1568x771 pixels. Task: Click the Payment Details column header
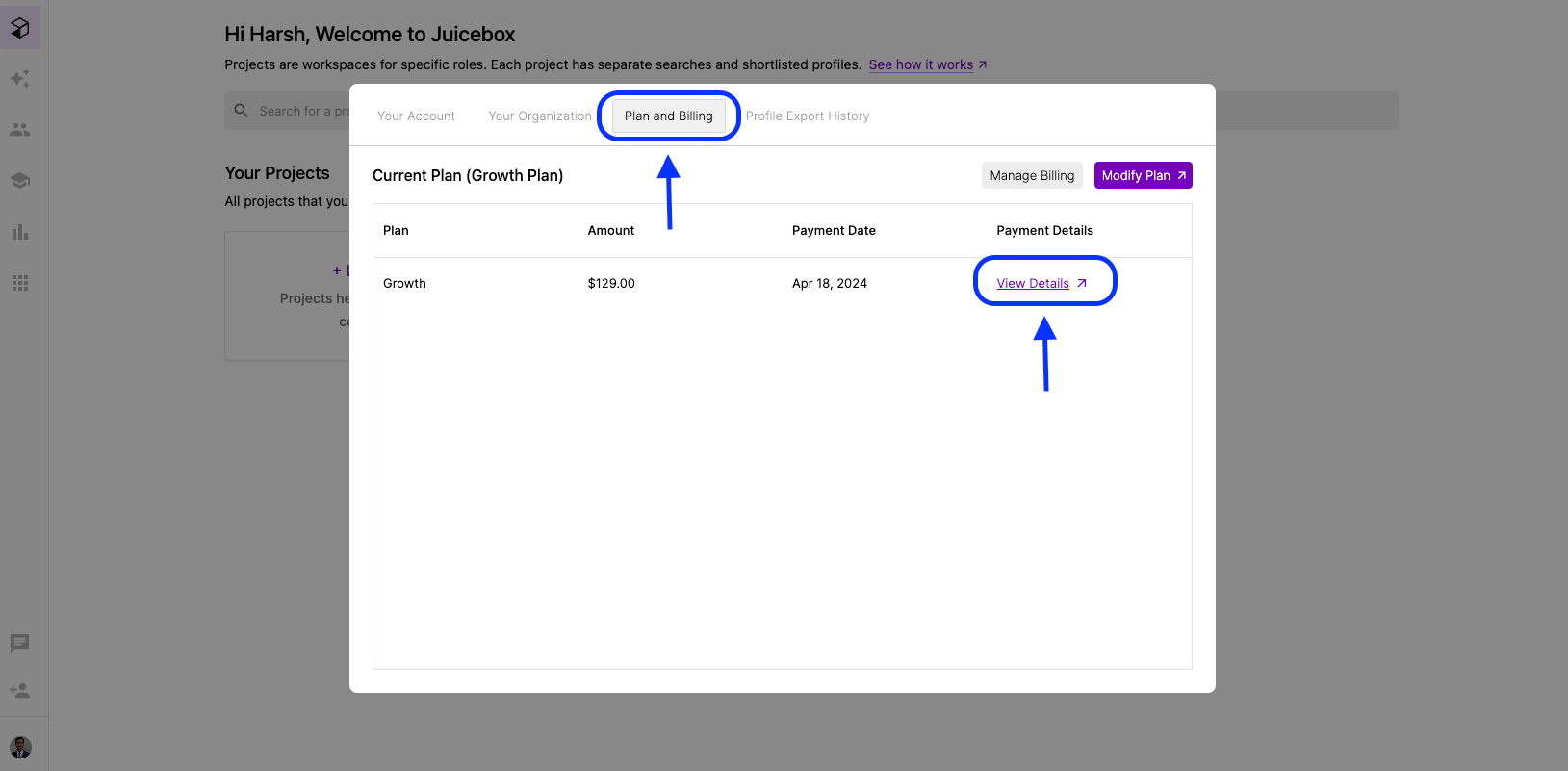click(1044, 230)
